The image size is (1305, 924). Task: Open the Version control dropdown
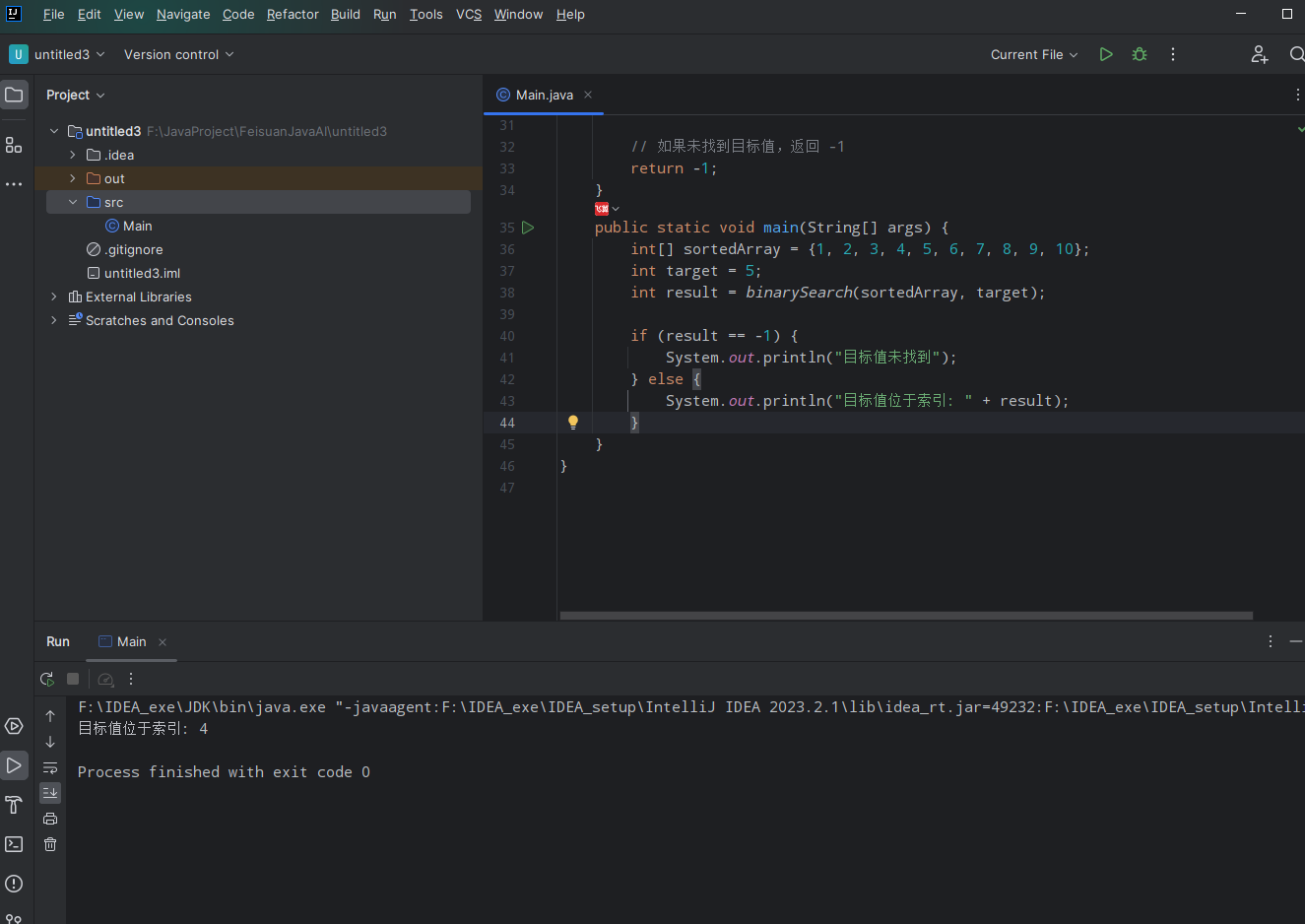click(x=178, y=54)
